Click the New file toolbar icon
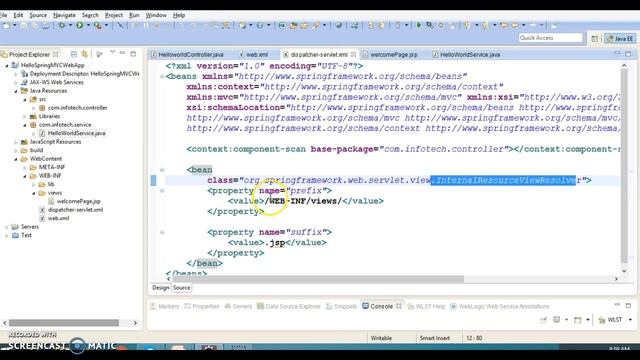The width and height of the screenshot is (640, 360). (7, 25)
